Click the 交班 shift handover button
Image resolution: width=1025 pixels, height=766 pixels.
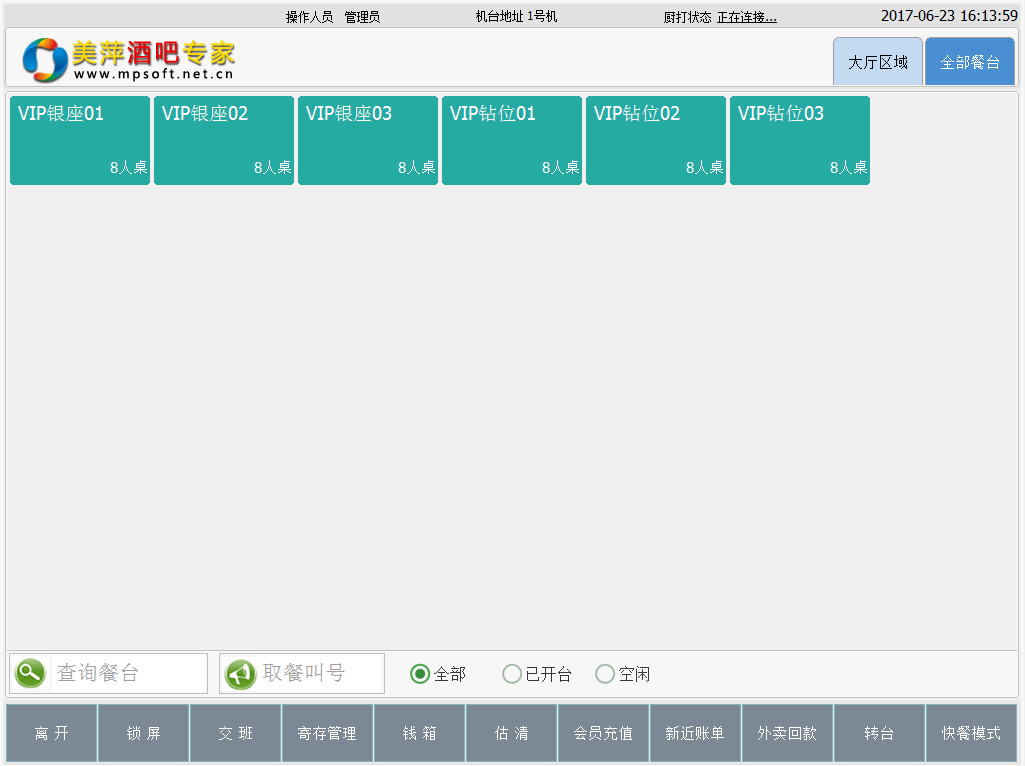235,733
